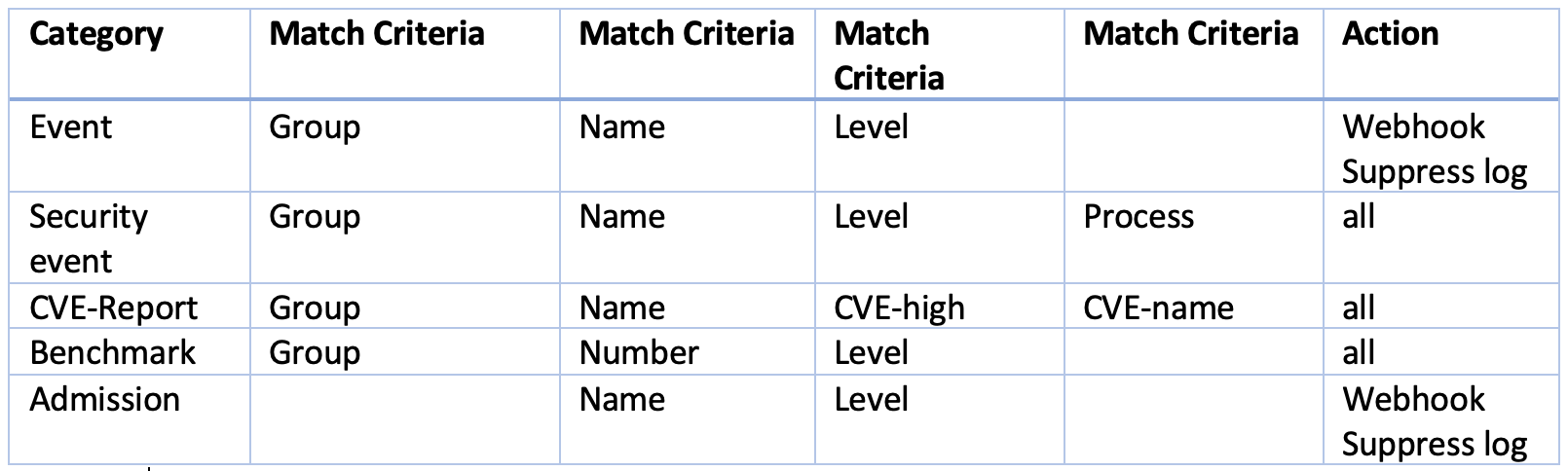Click the Category column header cell
Image resolution: width=1568 pixels, height=471 pixels.
96,34
